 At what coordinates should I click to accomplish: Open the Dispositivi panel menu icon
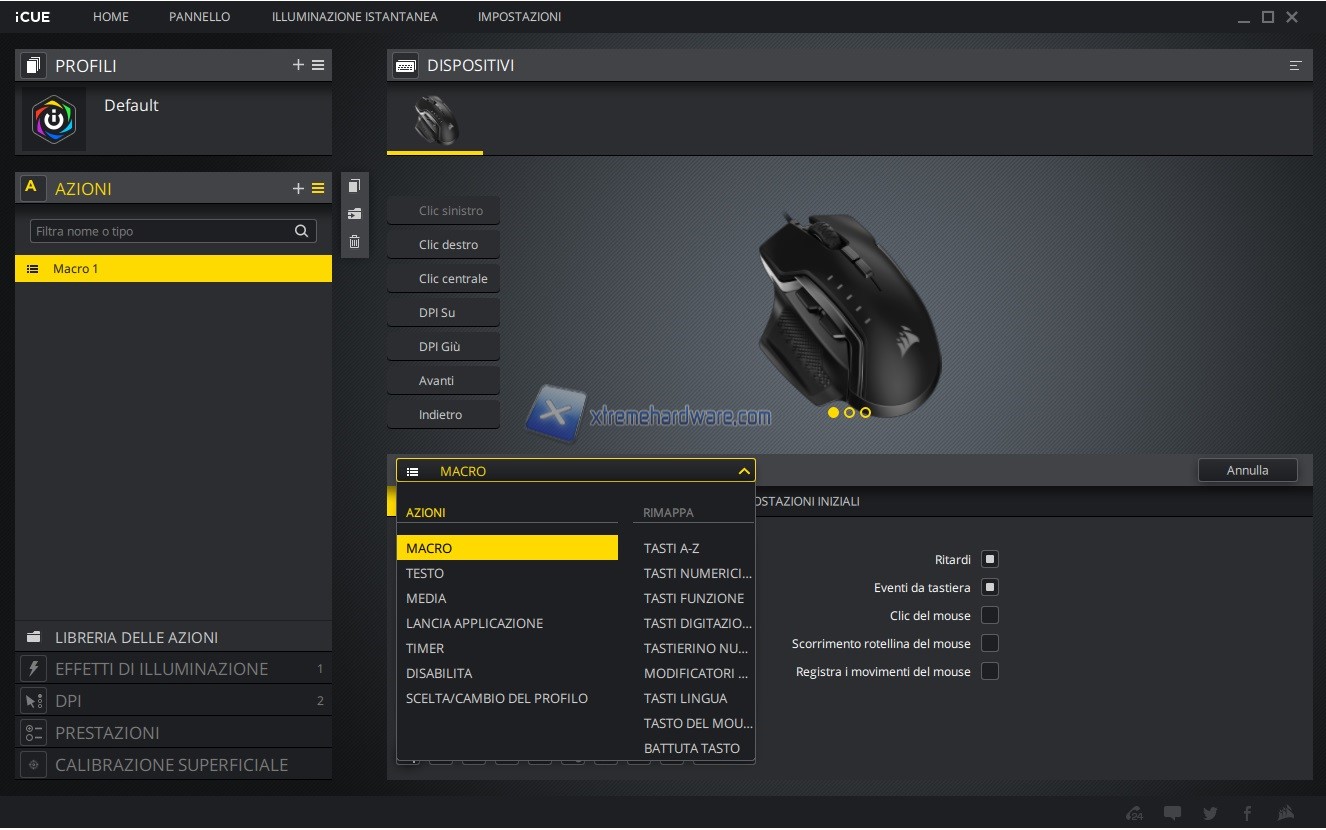[x=1295, y=66]
